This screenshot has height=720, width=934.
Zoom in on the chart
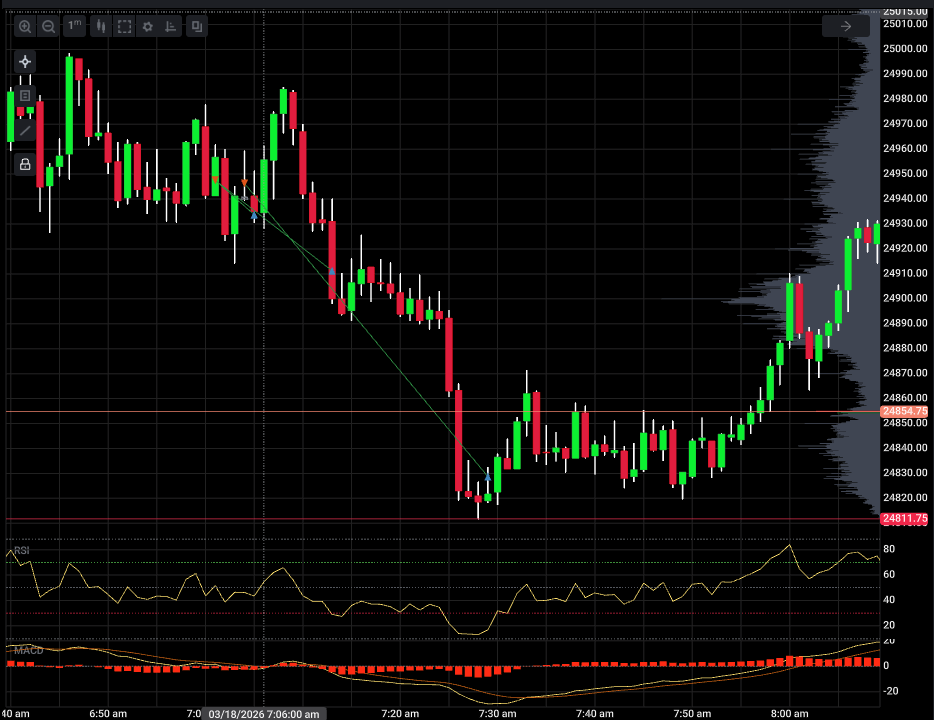click(x=25, y=26)
